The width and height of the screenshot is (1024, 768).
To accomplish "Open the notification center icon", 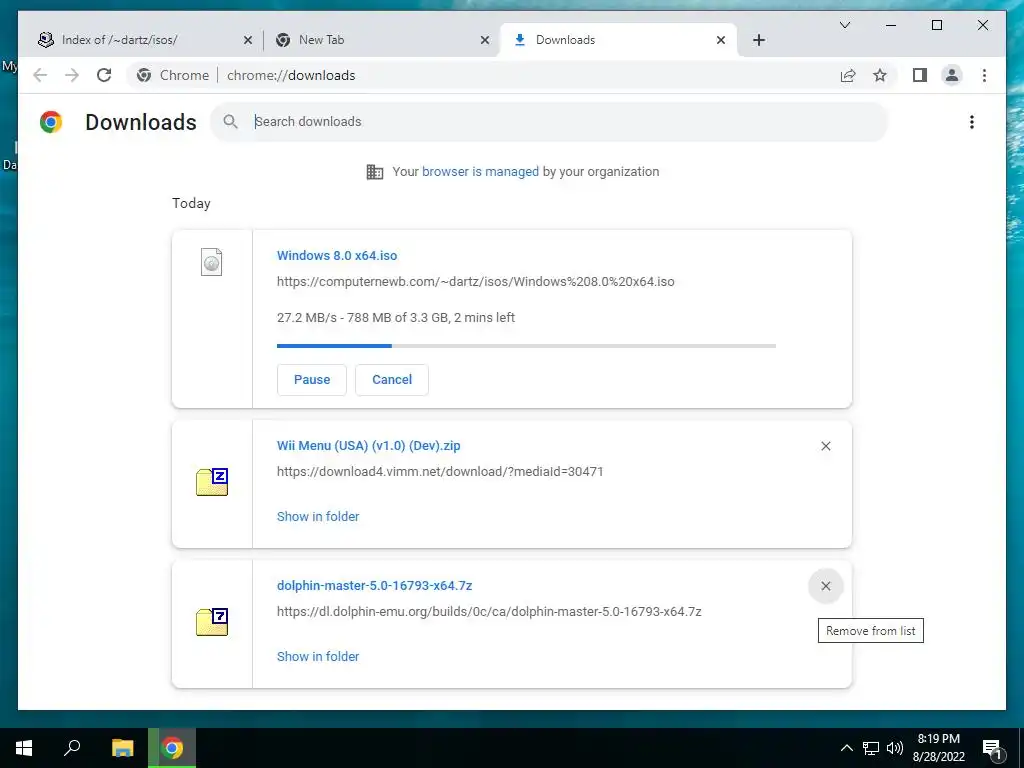I will point(992,748).
